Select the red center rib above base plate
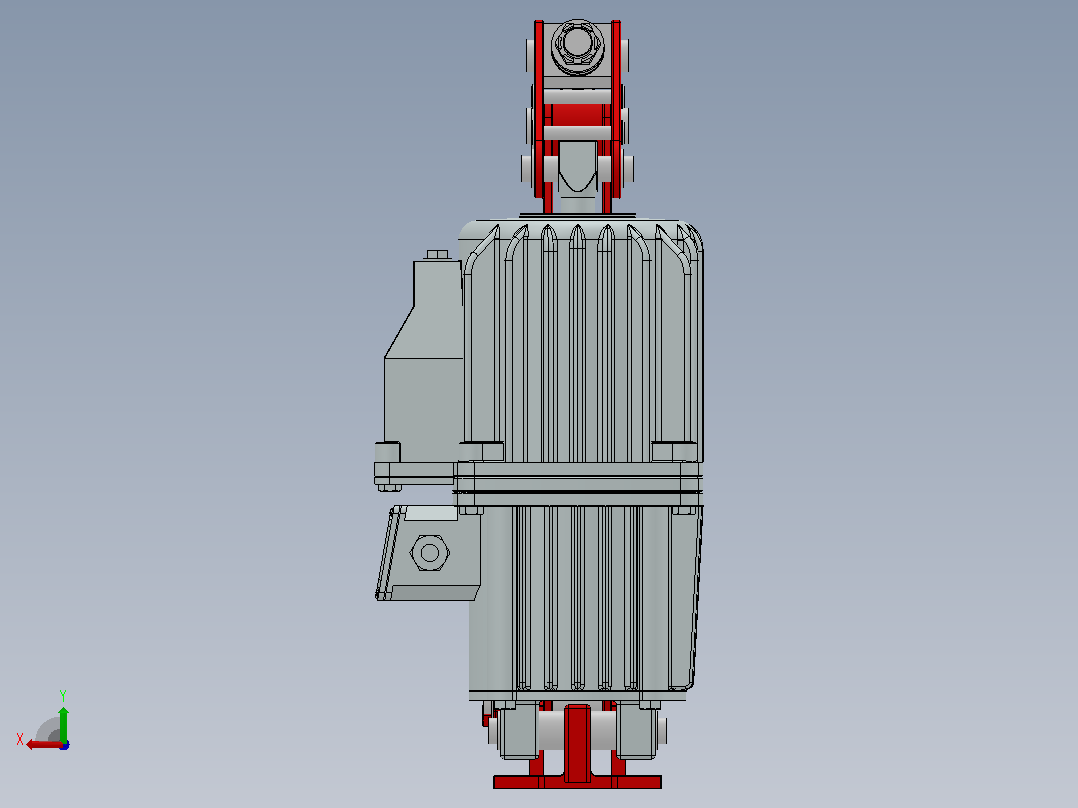Image resolution: width=1078 pixels, height=808 pixels. pyautogui.click(x=577, y=744)
